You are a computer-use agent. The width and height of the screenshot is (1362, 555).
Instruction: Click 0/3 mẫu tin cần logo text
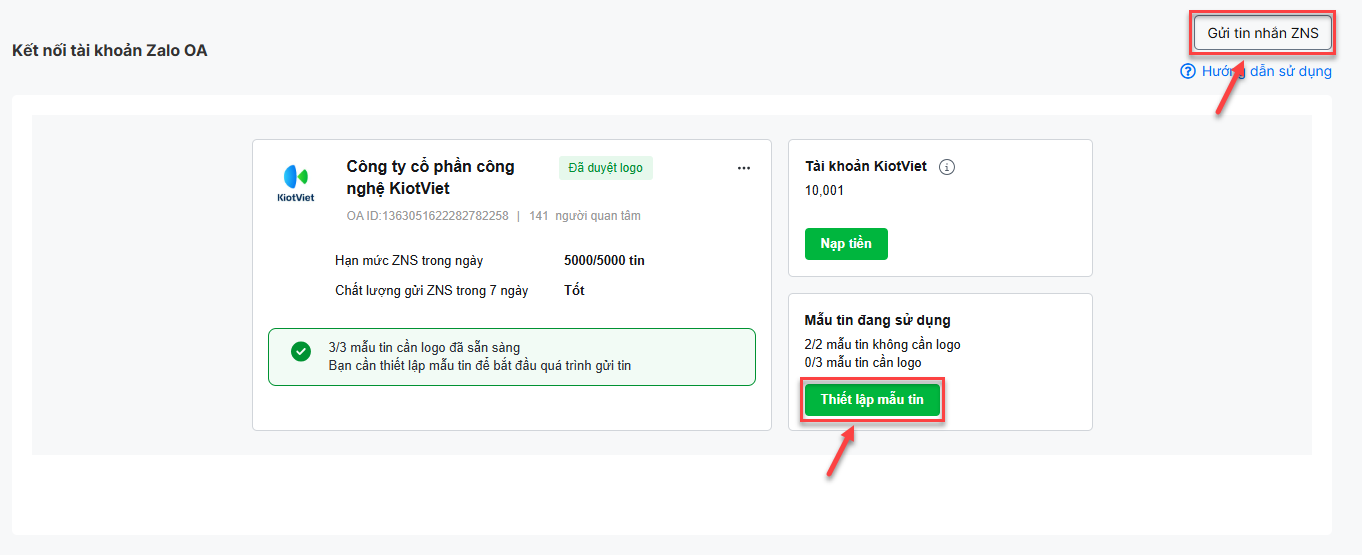click(863, 363)
